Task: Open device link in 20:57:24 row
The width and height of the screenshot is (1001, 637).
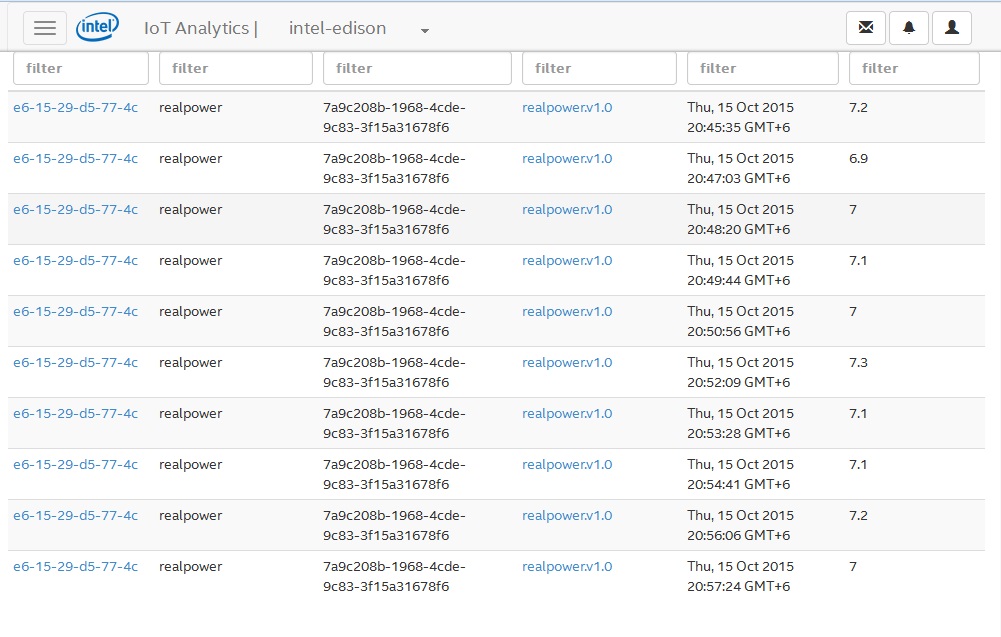Action: tap(75, 567)
